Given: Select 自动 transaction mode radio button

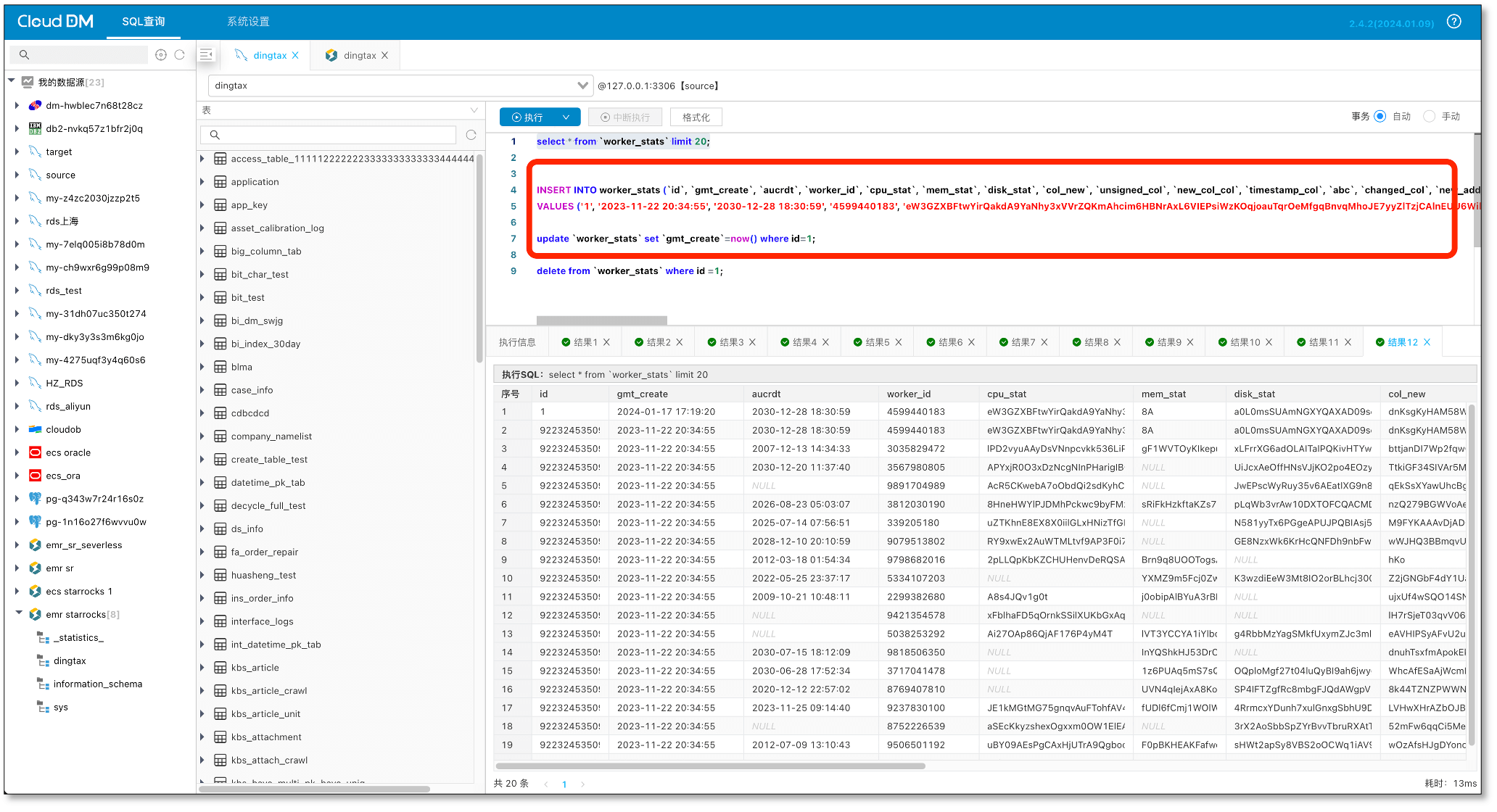Looking at the screenshot, I should [x=1380, y=117].
